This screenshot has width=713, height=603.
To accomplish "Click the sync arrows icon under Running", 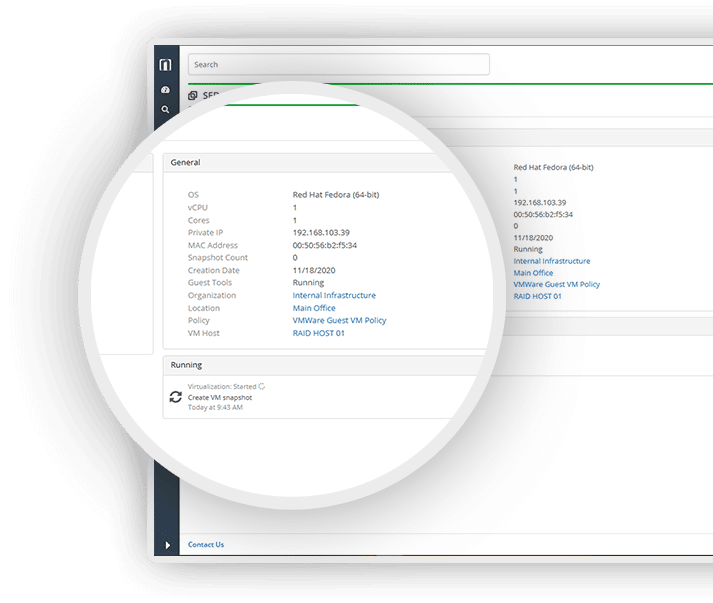I will (x=176, y=397).
